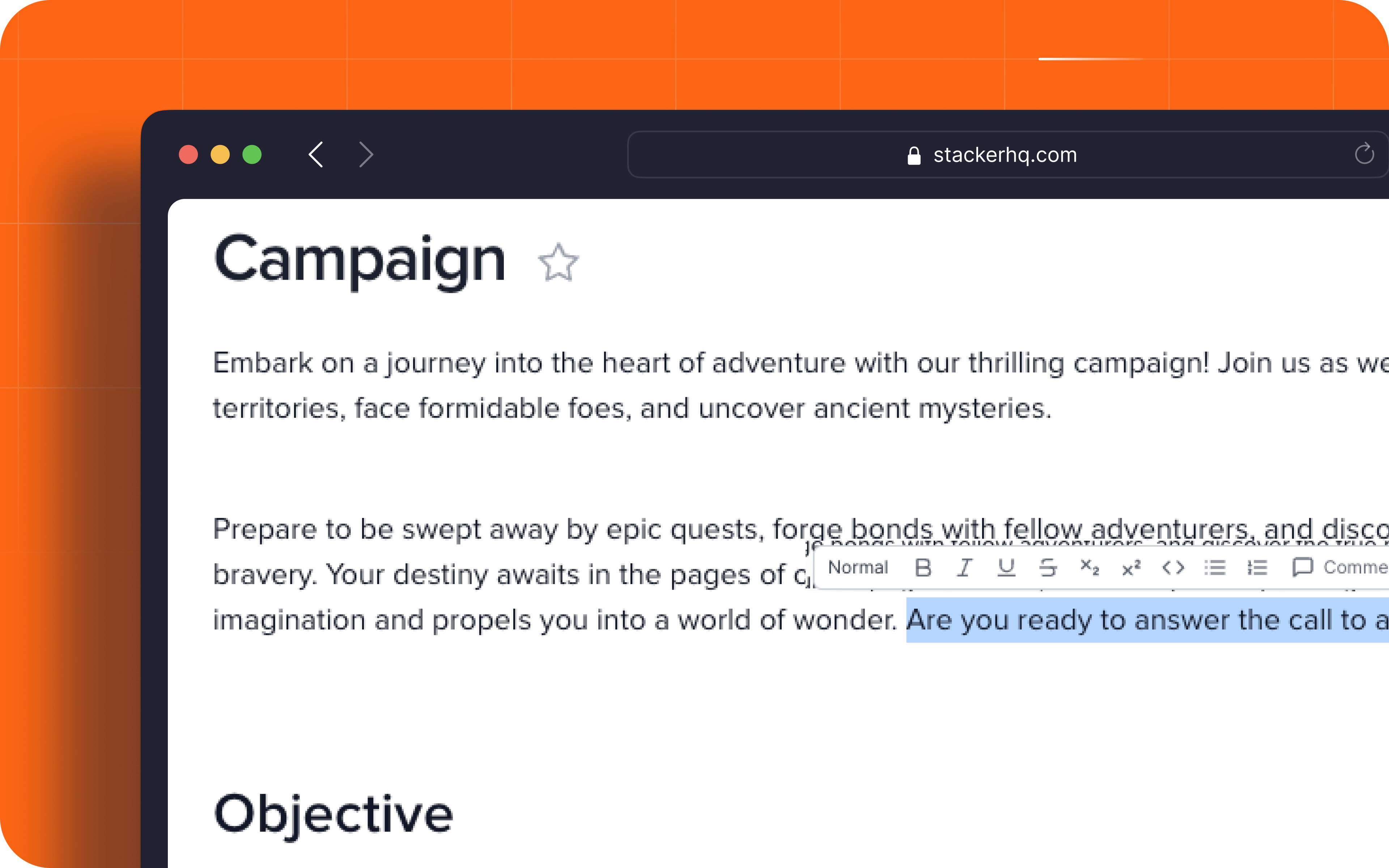Format selection as inline code
Screen dimensions: 1389x868
click(x=1173, y=568)
